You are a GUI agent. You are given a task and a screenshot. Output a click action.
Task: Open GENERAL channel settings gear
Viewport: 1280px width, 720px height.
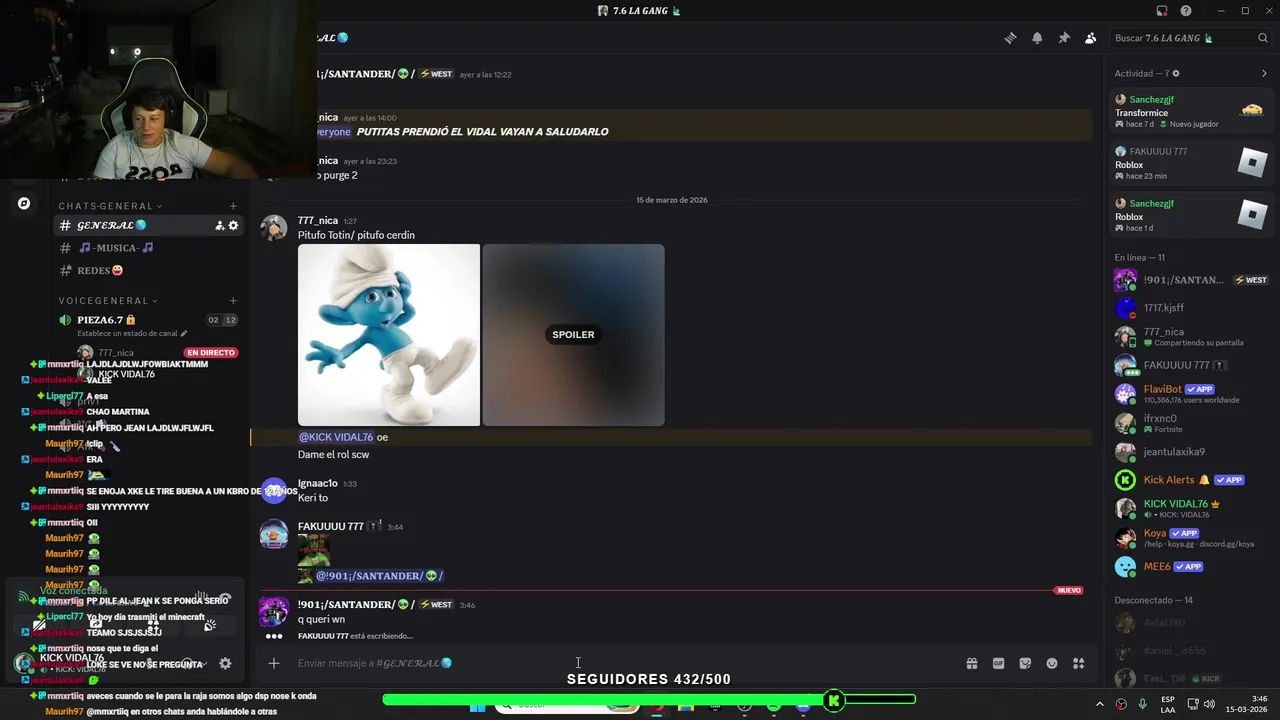pos(233,225)
